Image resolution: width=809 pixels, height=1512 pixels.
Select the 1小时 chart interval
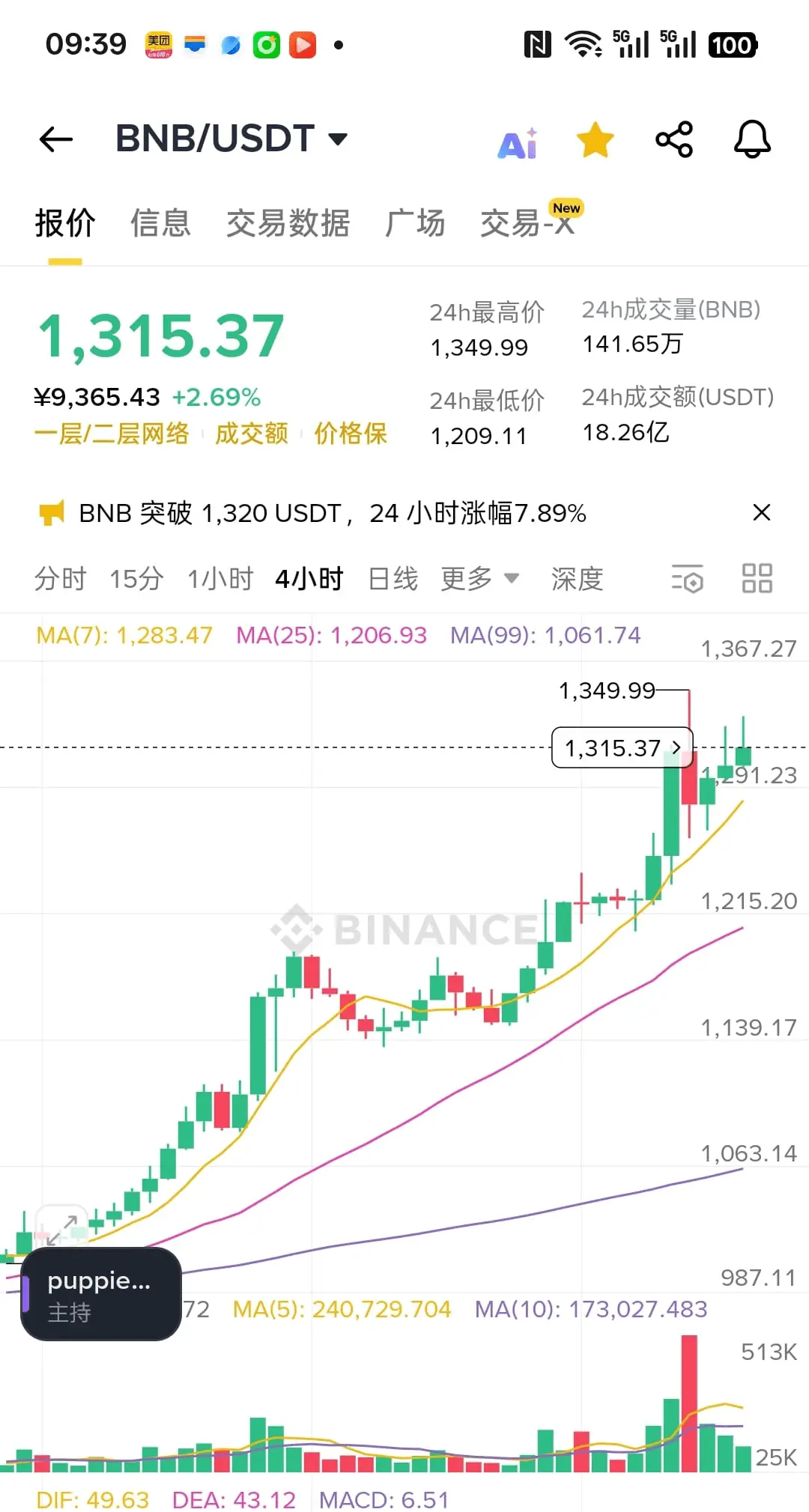point(220,579)
